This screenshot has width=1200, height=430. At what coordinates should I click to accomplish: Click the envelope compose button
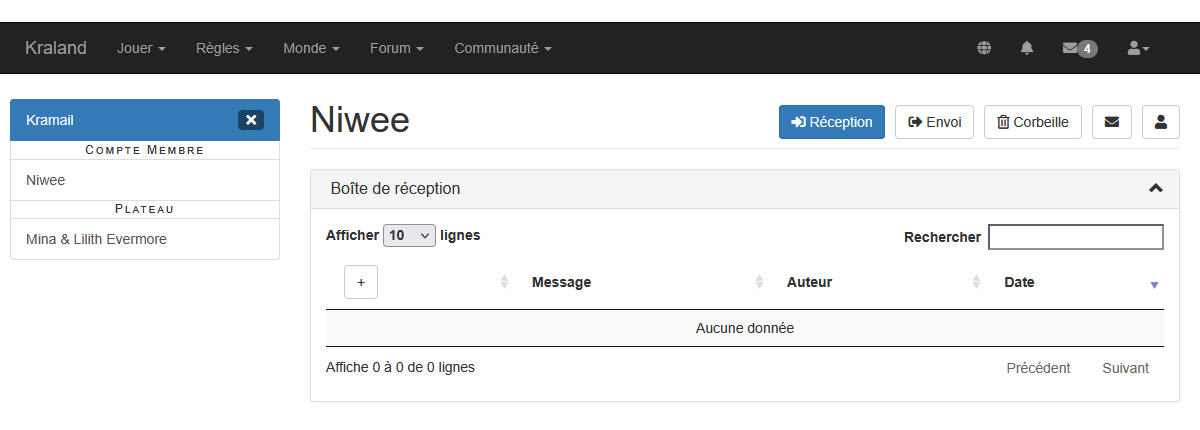[x=1112, y=122]
